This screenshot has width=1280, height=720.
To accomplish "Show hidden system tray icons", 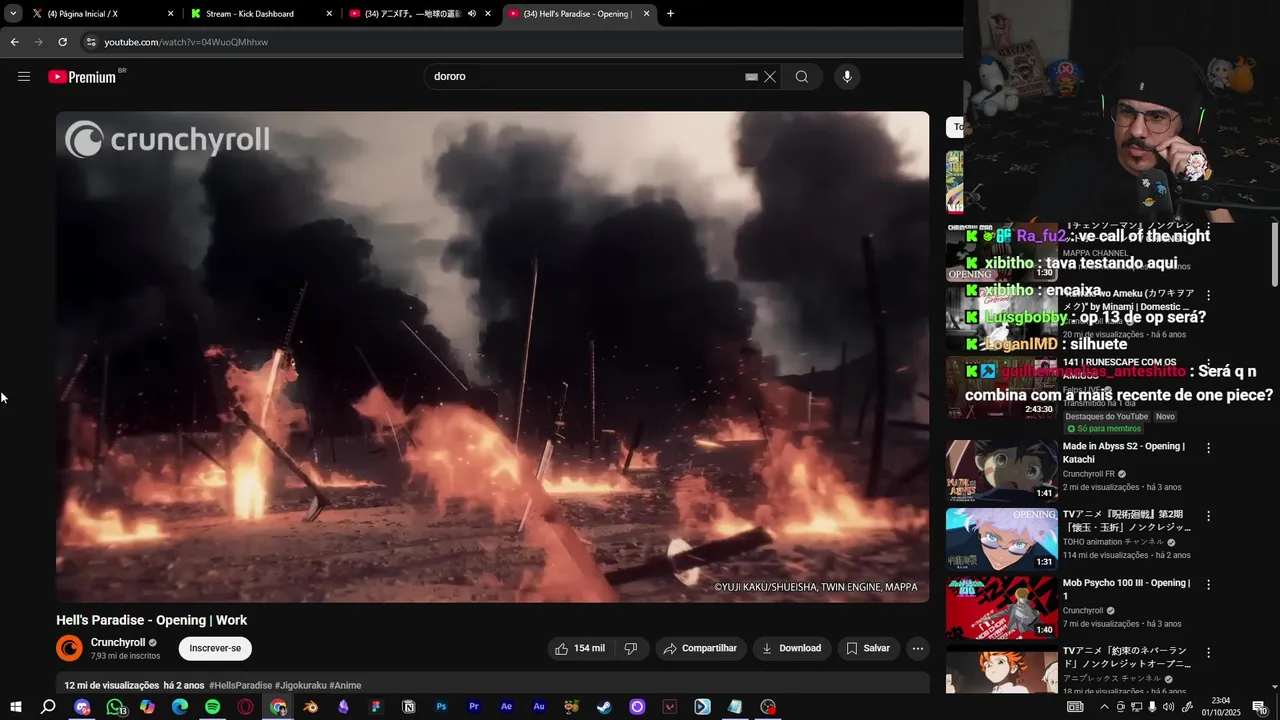I will point(1104,707).
